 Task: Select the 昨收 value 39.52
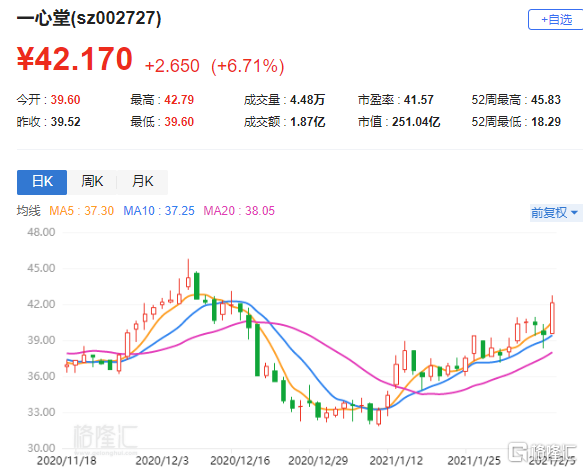[65, 122]
